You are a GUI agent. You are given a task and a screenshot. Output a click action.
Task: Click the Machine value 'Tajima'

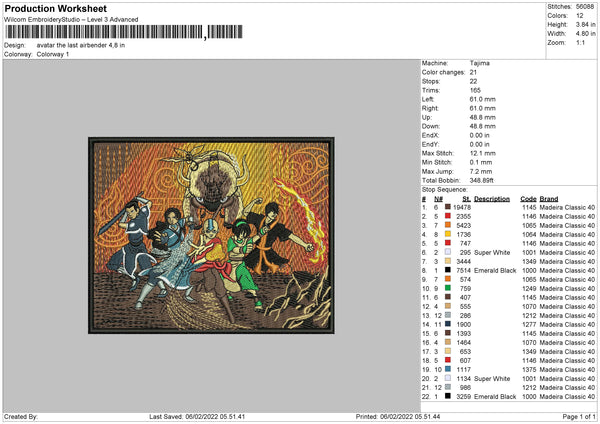(479, 63)
